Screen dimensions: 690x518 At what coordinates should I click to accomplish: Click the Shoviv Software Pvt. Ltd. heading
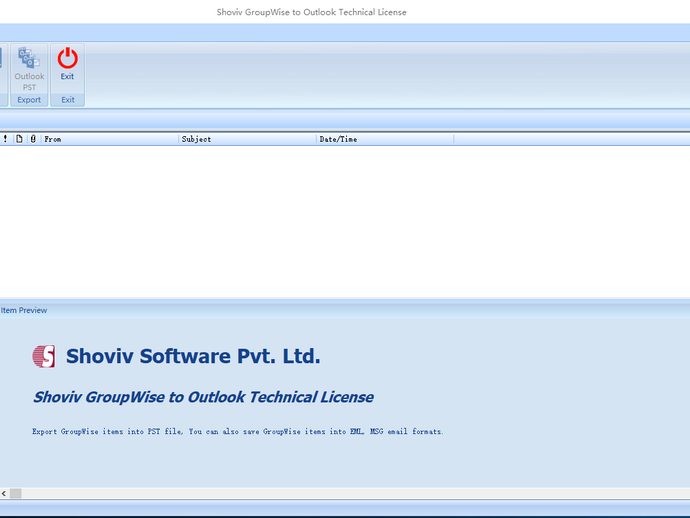click(193, 356)
